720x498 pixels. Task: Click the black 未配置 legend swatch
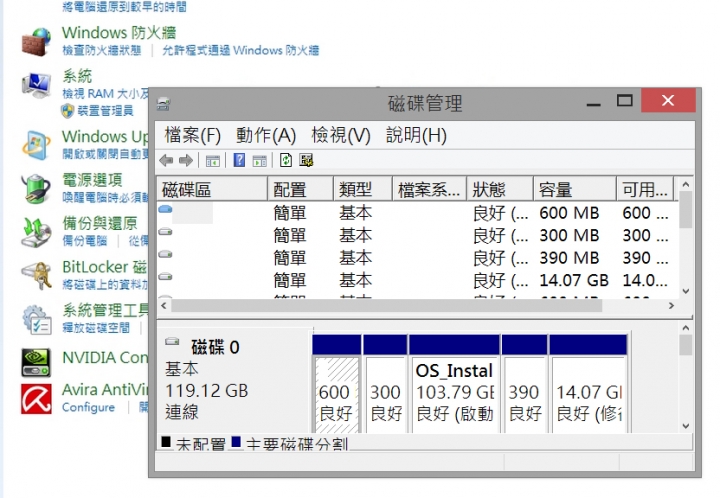point(166,442)
